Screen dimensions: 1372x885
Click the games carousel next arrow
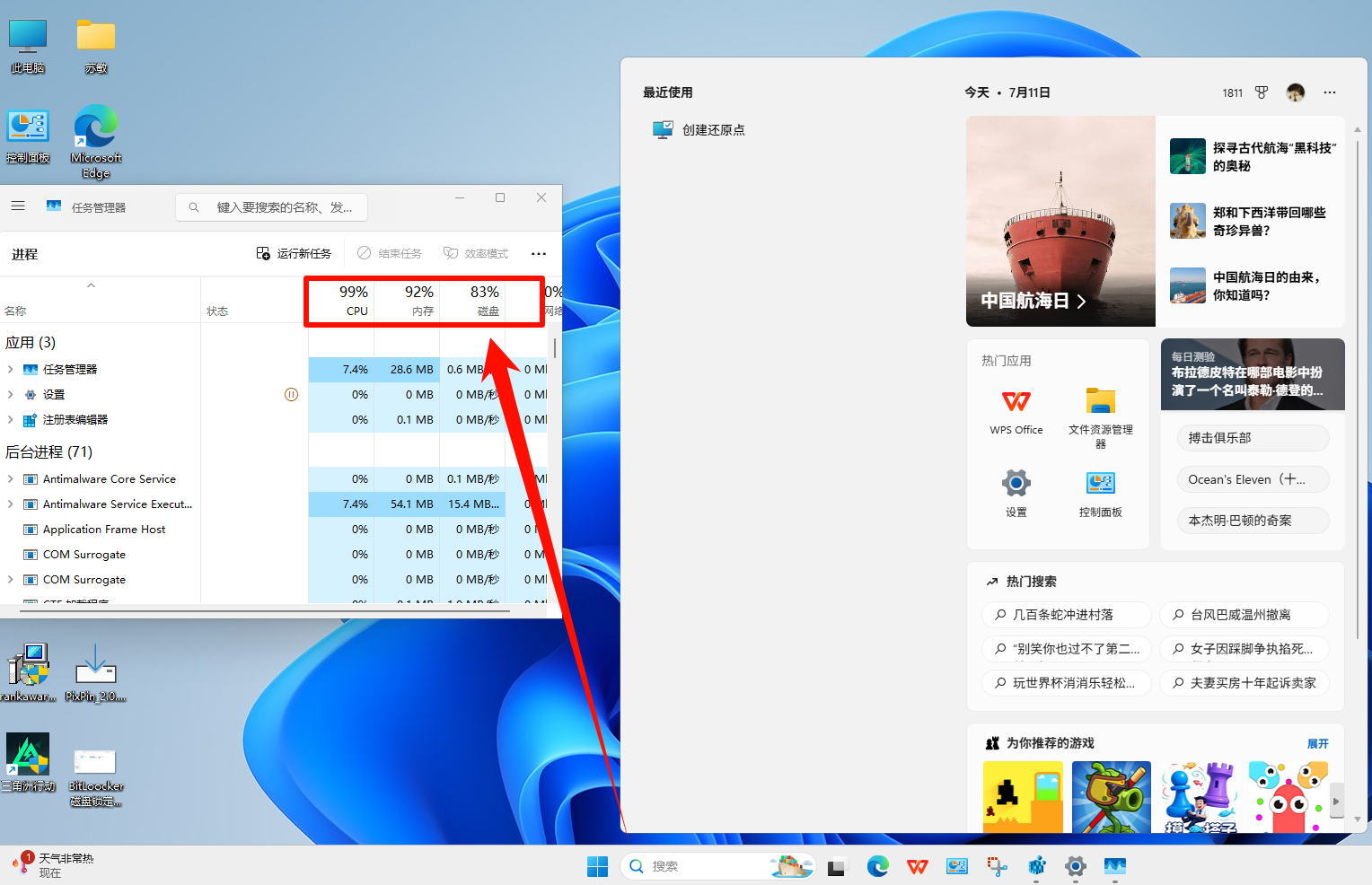click(x=1336, y=802)
